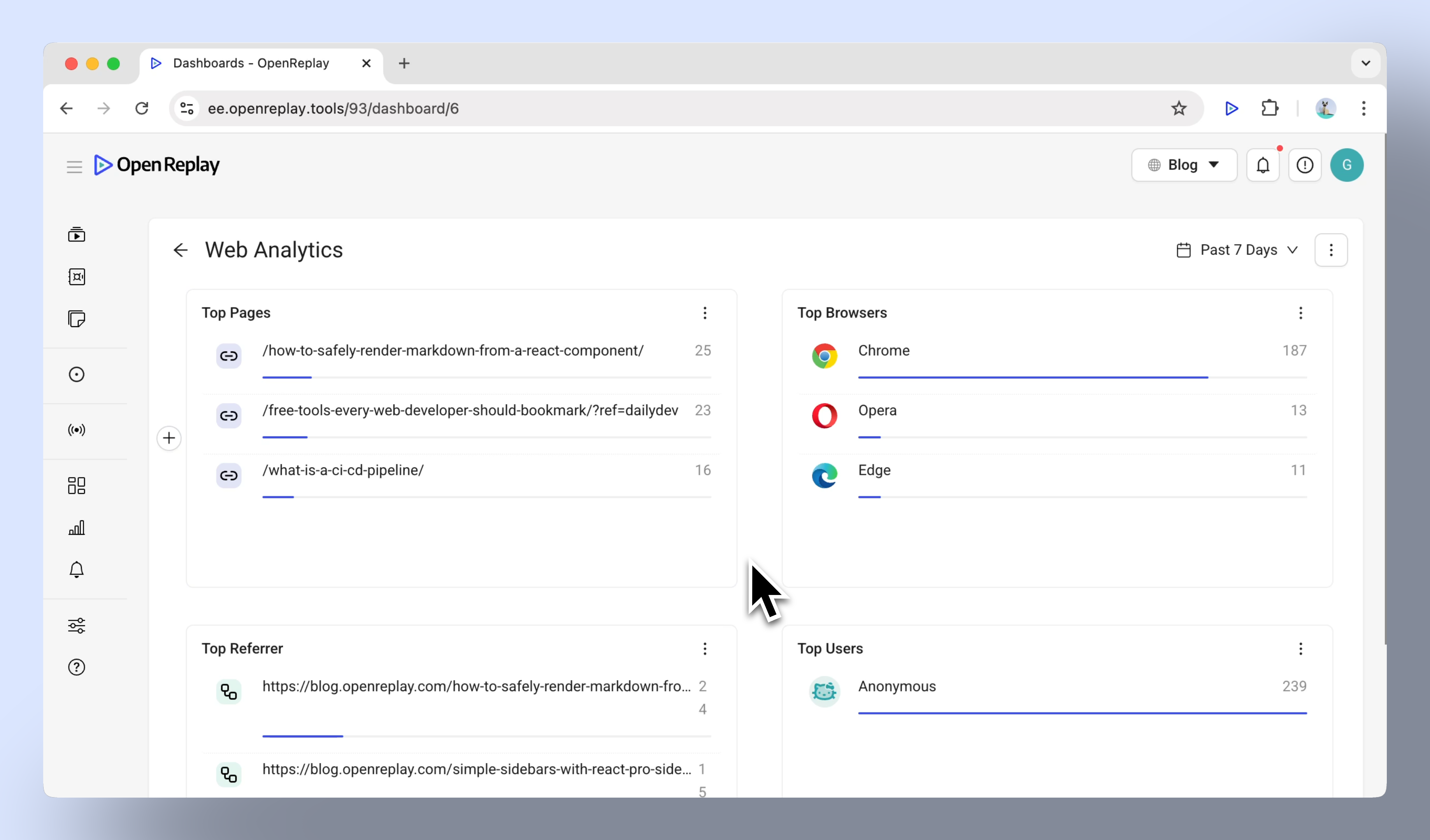Viewport: 1430px width, 840px height.
Task: Open the Alerts bell sidebar icon
Action: [77, 569]
